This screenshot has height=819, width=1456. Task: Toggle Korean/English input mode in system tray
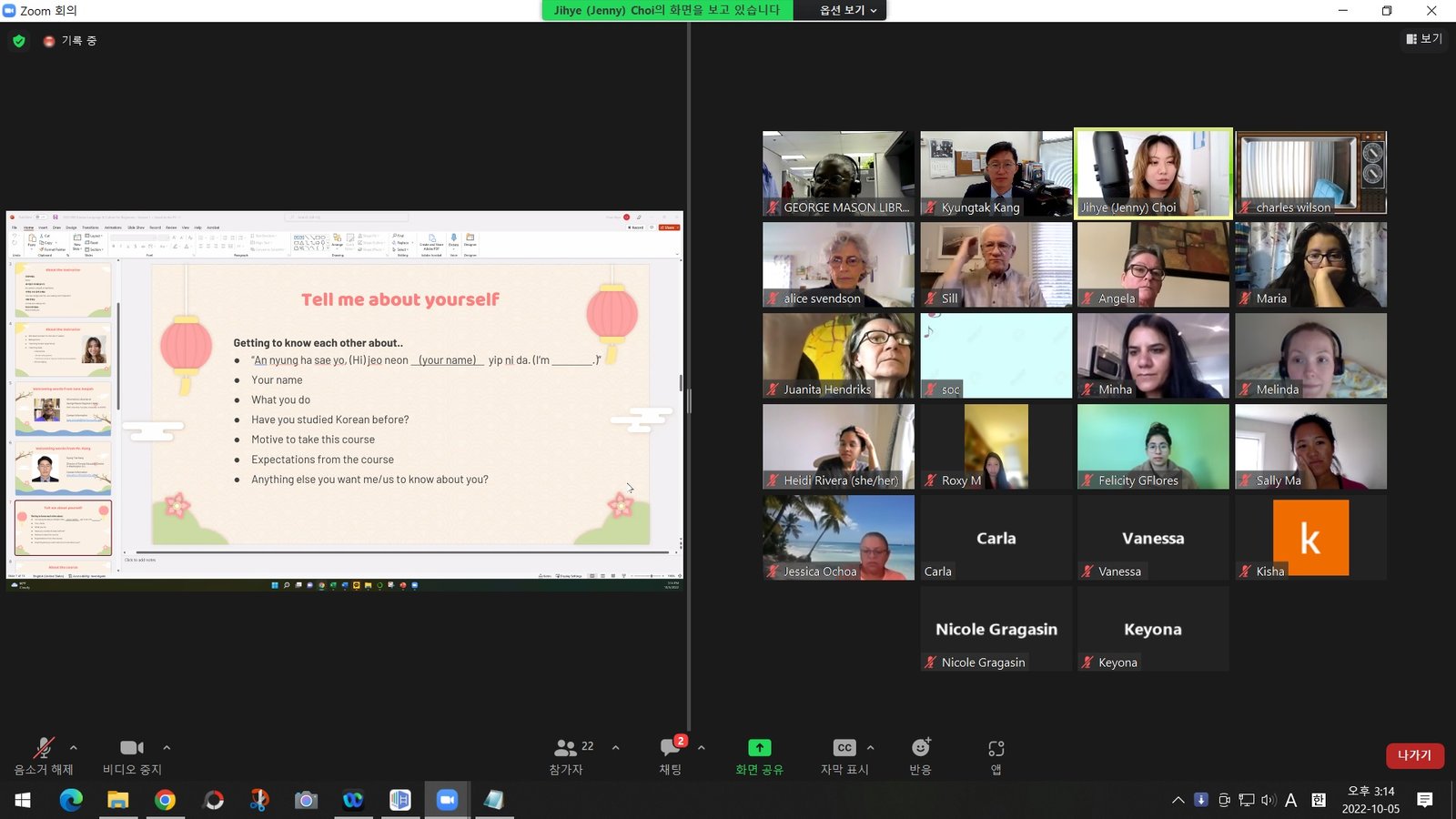[1318, 800]
